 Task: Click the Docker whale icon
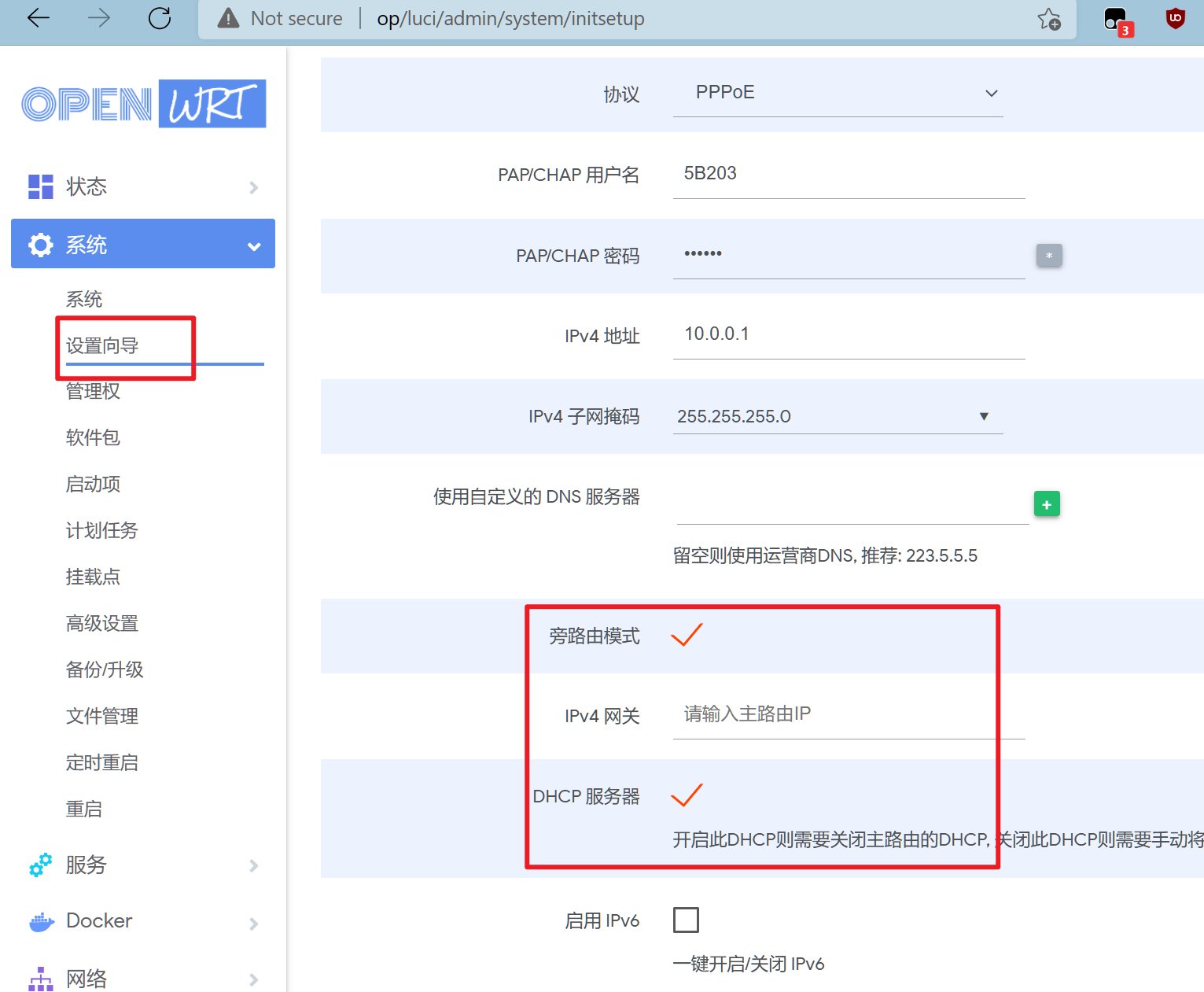click(41, 921)
